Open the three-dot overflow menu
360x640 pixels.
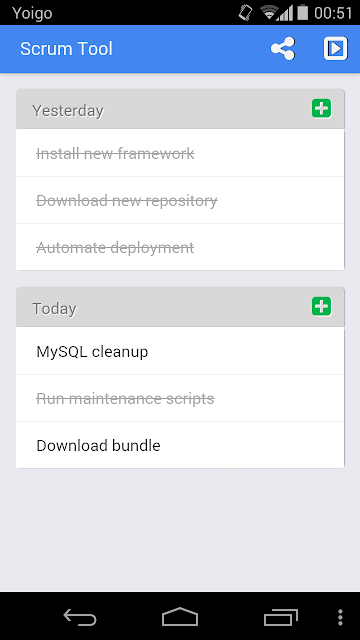pyautogui.click(x=340, y=617)
